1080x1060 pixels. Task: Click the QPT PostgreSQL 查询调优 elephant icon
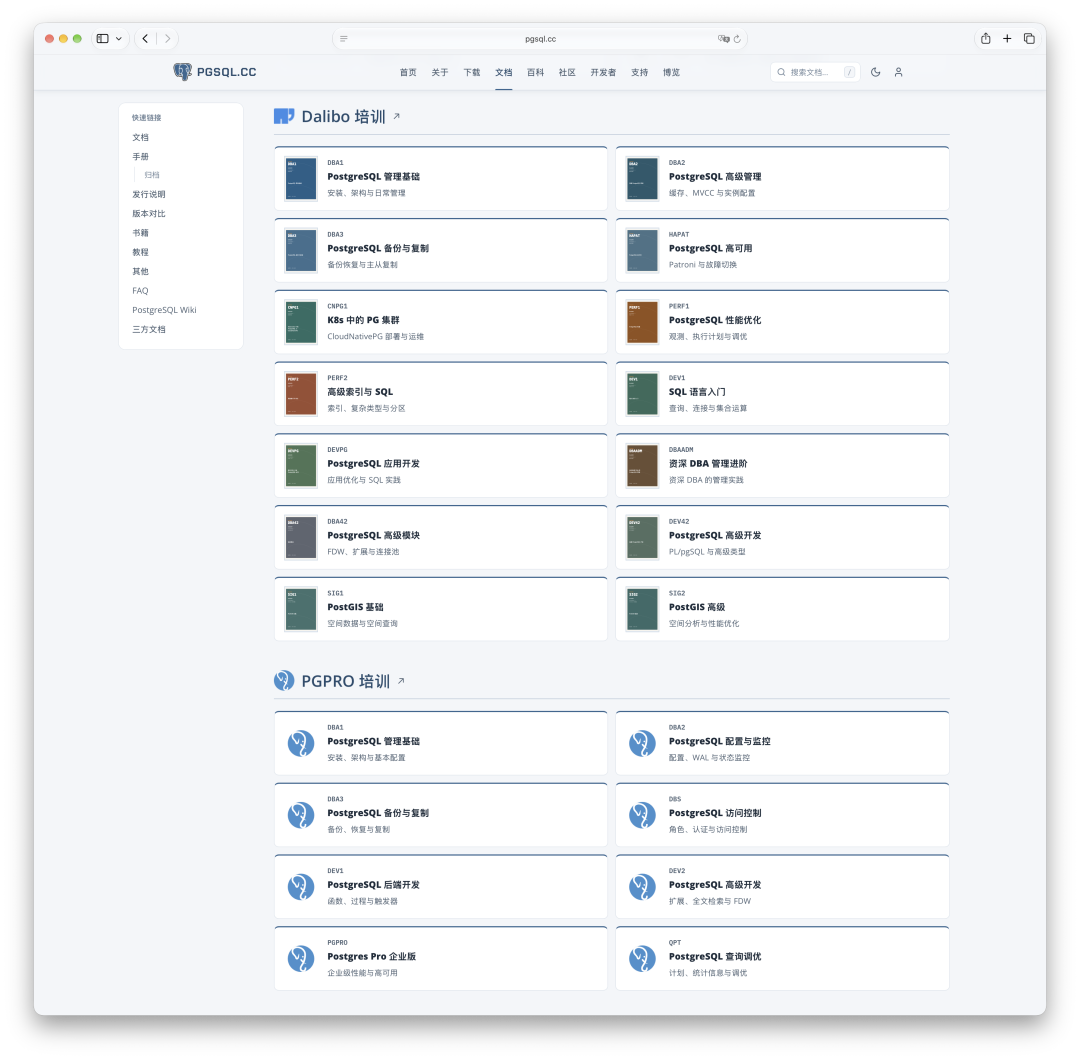(x=643, y=958)
